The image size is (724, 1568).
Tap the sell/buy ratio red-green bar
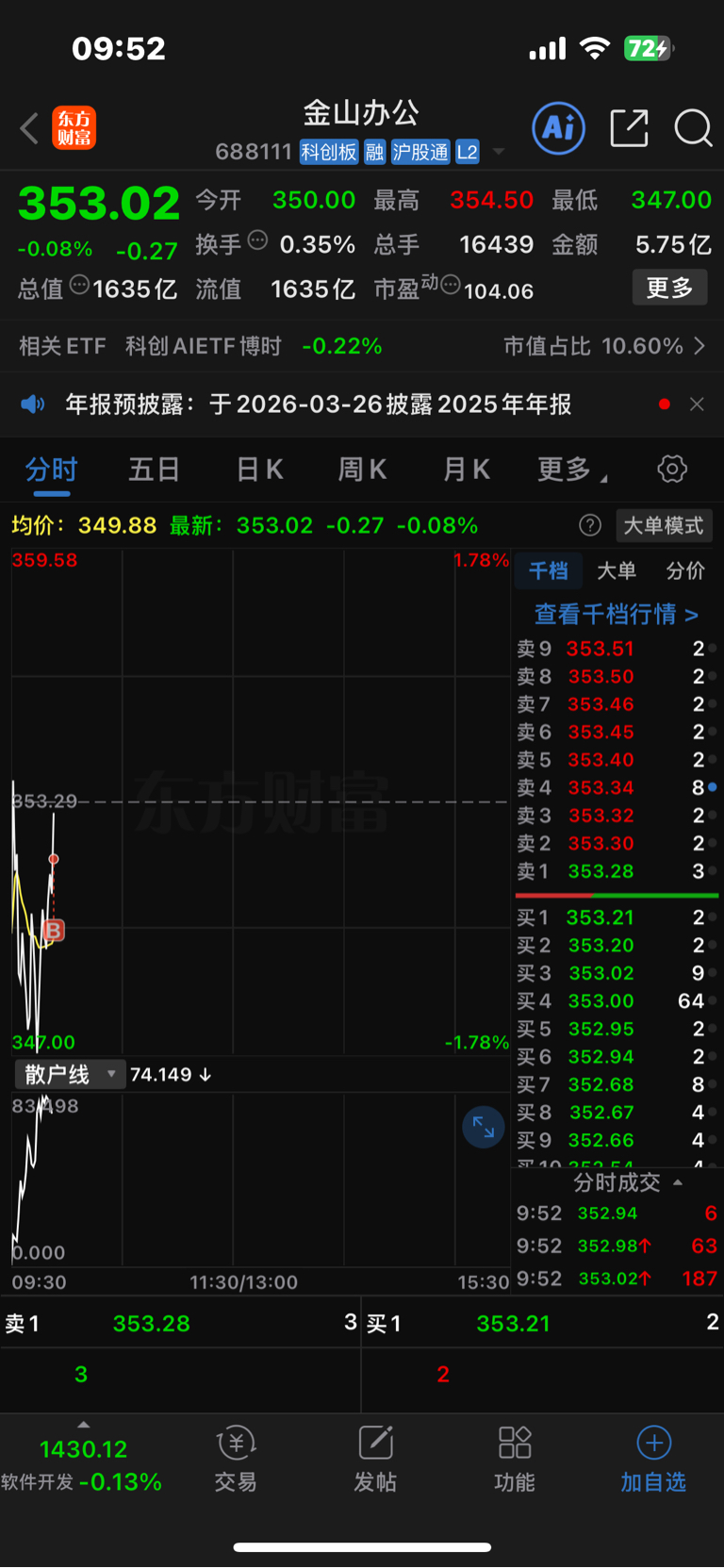click(x=617, y=895)
